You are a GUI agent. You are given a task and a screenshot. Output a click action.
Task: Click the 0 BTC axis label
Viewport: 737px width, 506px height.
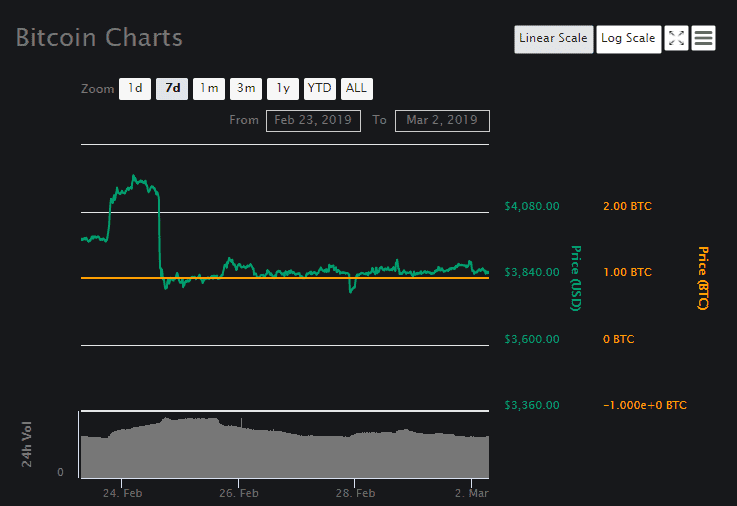(619, 339)
